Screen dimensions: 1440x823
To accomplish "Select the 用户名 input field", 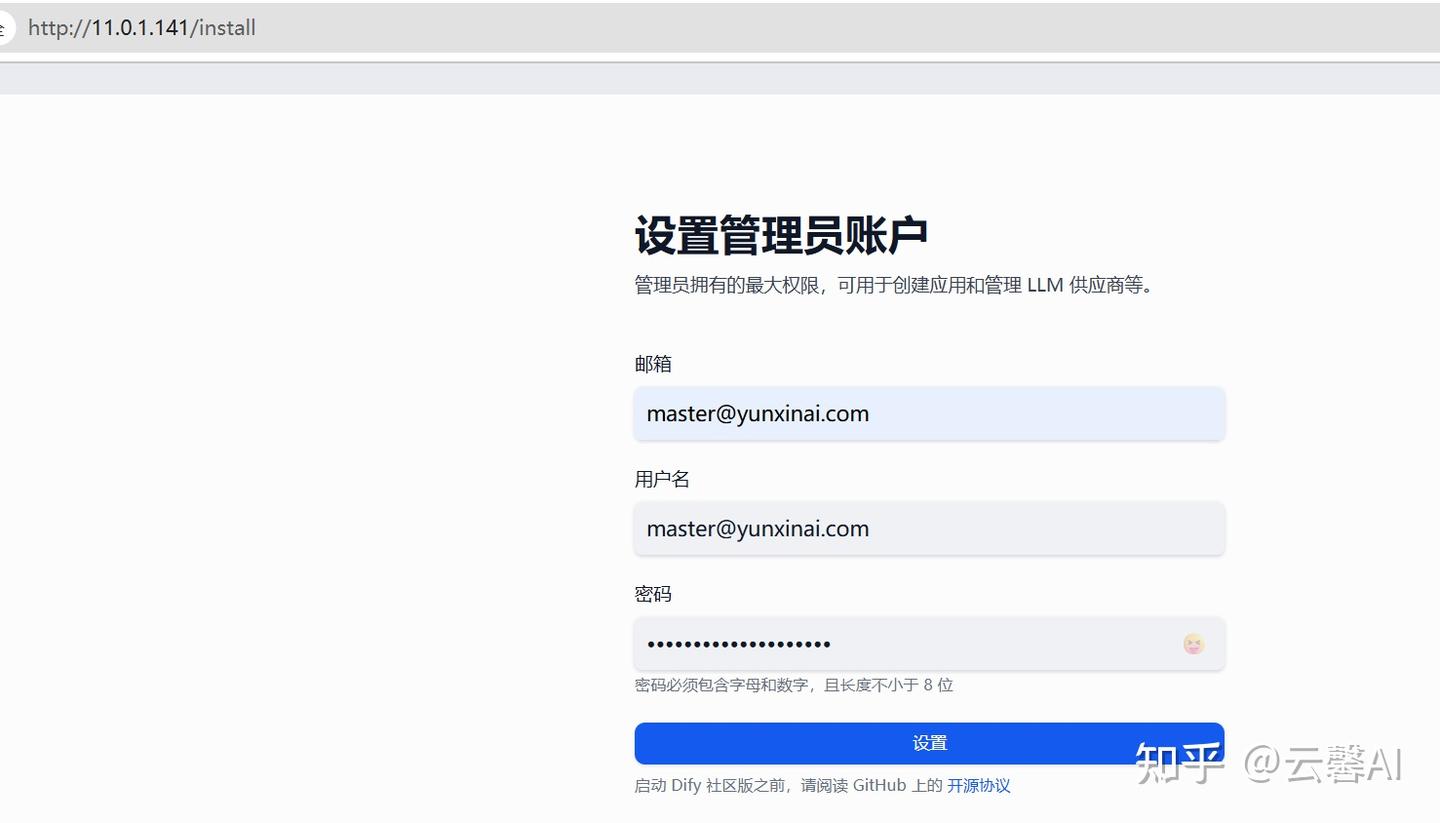I will [928, 528].
